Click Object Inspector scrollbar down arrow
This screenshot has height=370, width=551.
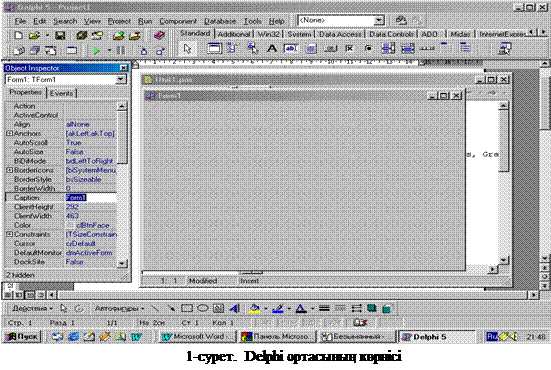pyautogui.click(x=122, y=263)
